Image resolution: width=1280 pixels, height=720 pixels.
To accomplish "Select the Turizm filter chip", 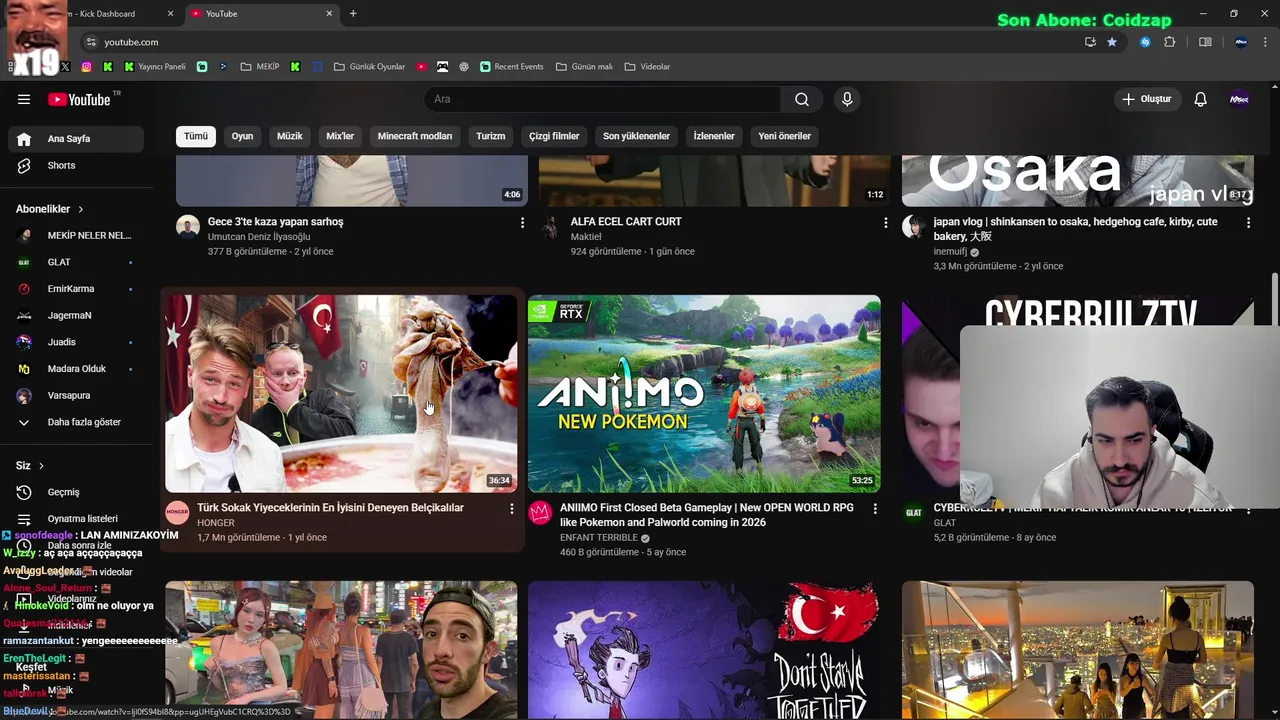I will tap(491, 136).
